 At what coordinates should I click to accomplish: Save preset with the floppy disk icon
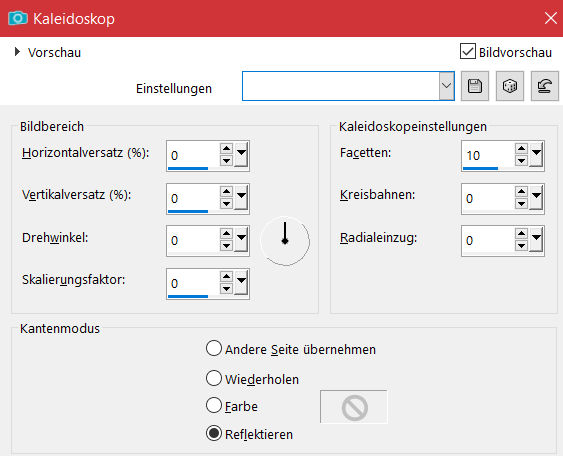[x=475, y=86]
